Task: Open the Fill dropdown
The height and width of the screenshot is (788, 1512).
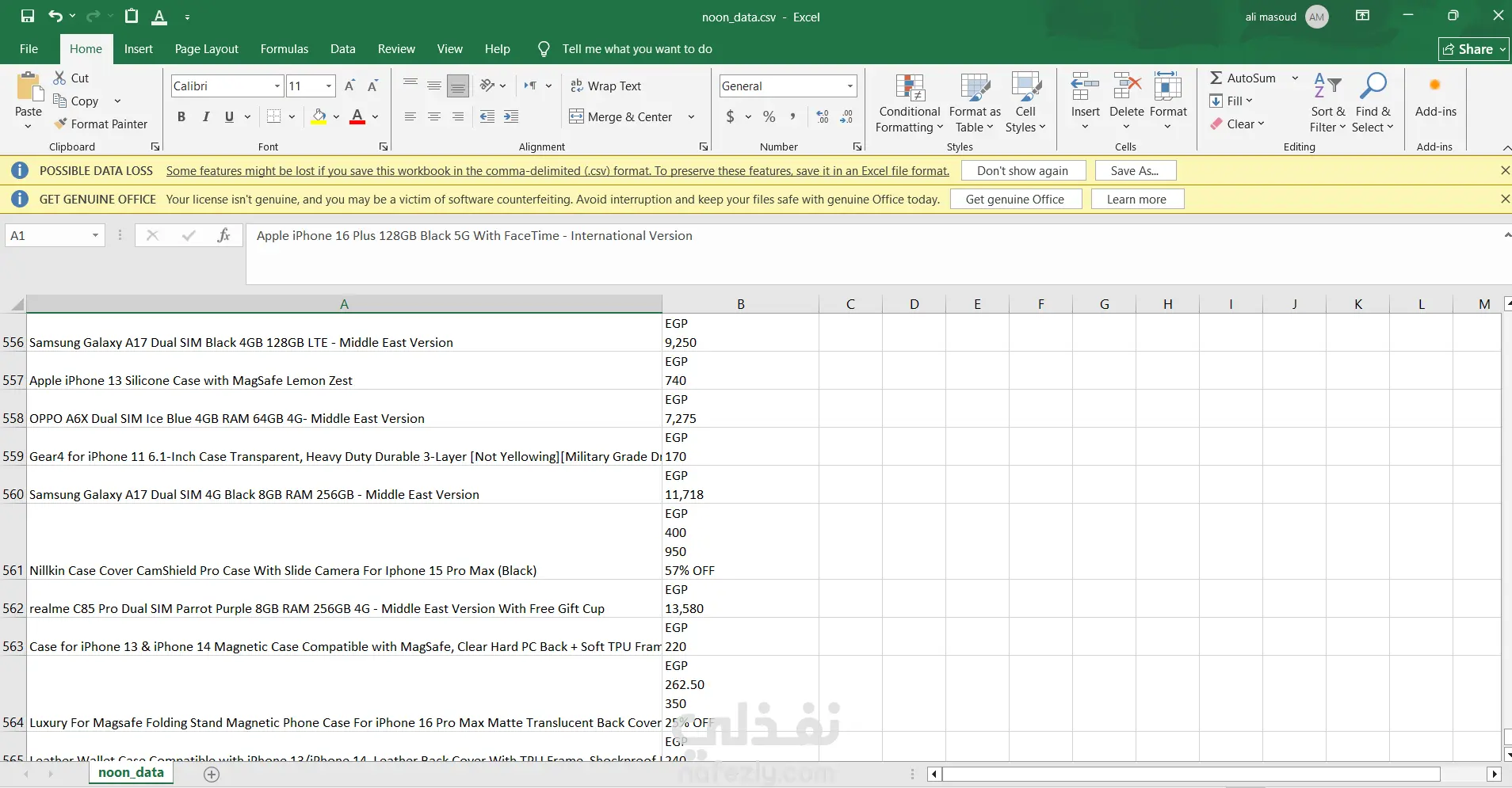Action: (x=1231, y=101)
